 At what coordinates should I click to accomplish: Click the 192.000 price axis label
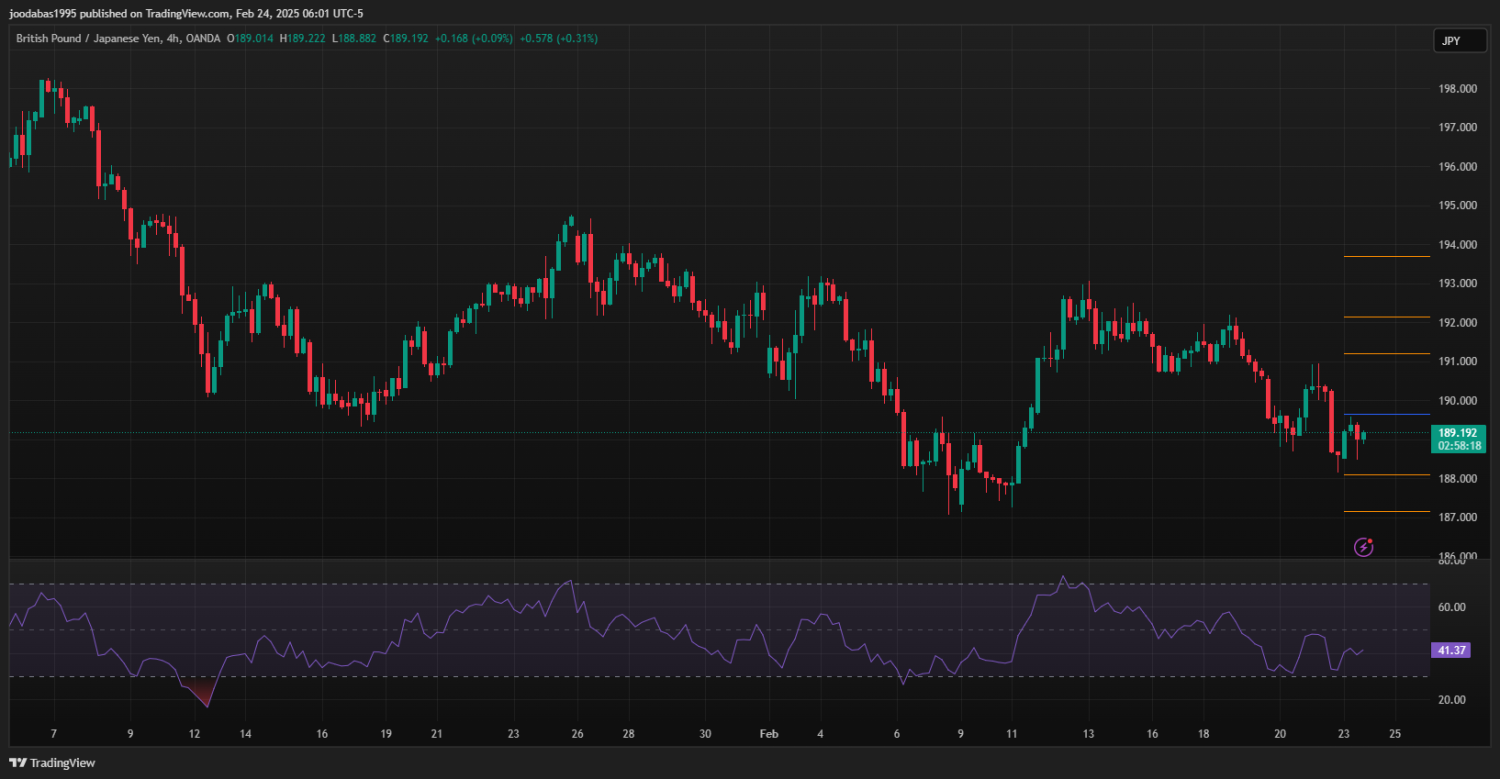click(x=1457, y=323)
